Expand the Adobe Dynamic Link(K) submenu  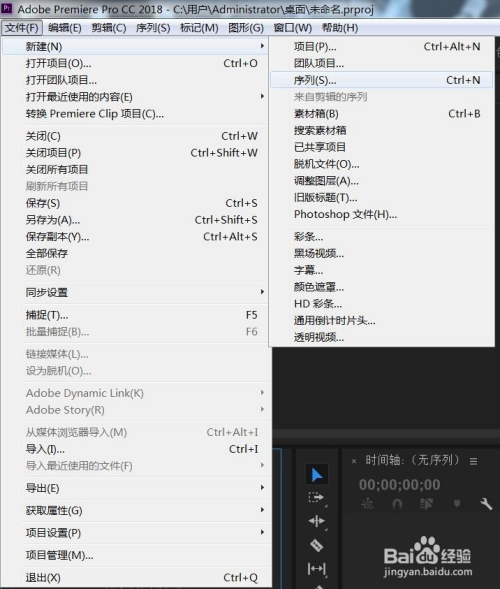coord(135,393)
